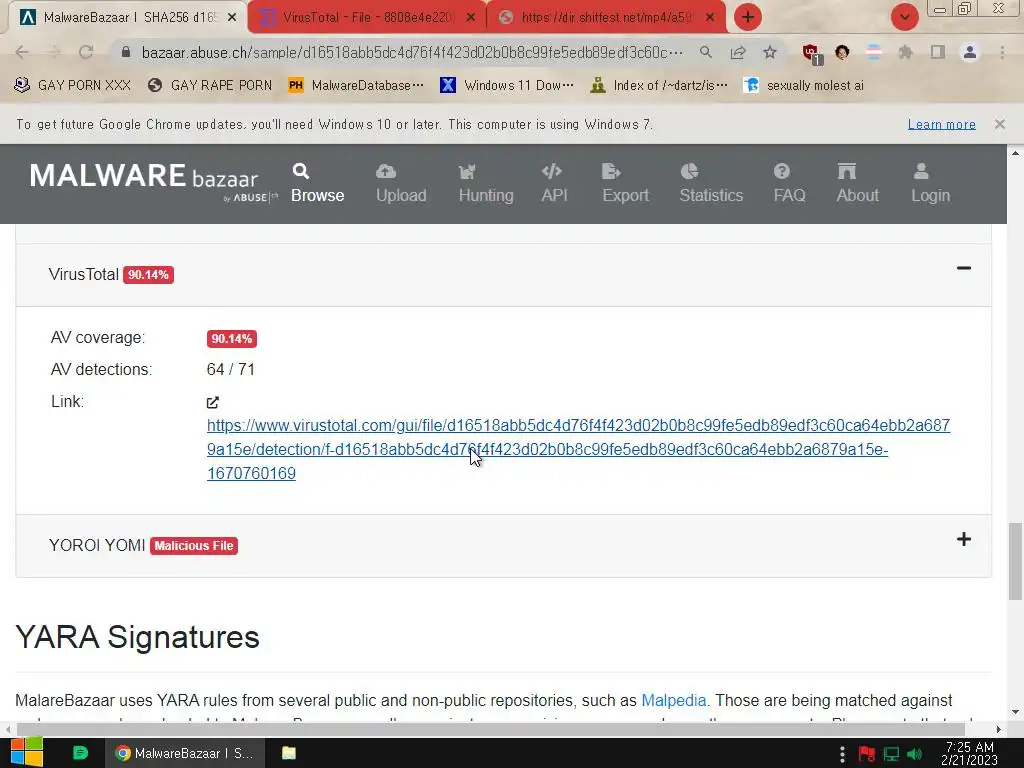Click the Chrome MalwareBazaar taskbar button

pos(185,753)
